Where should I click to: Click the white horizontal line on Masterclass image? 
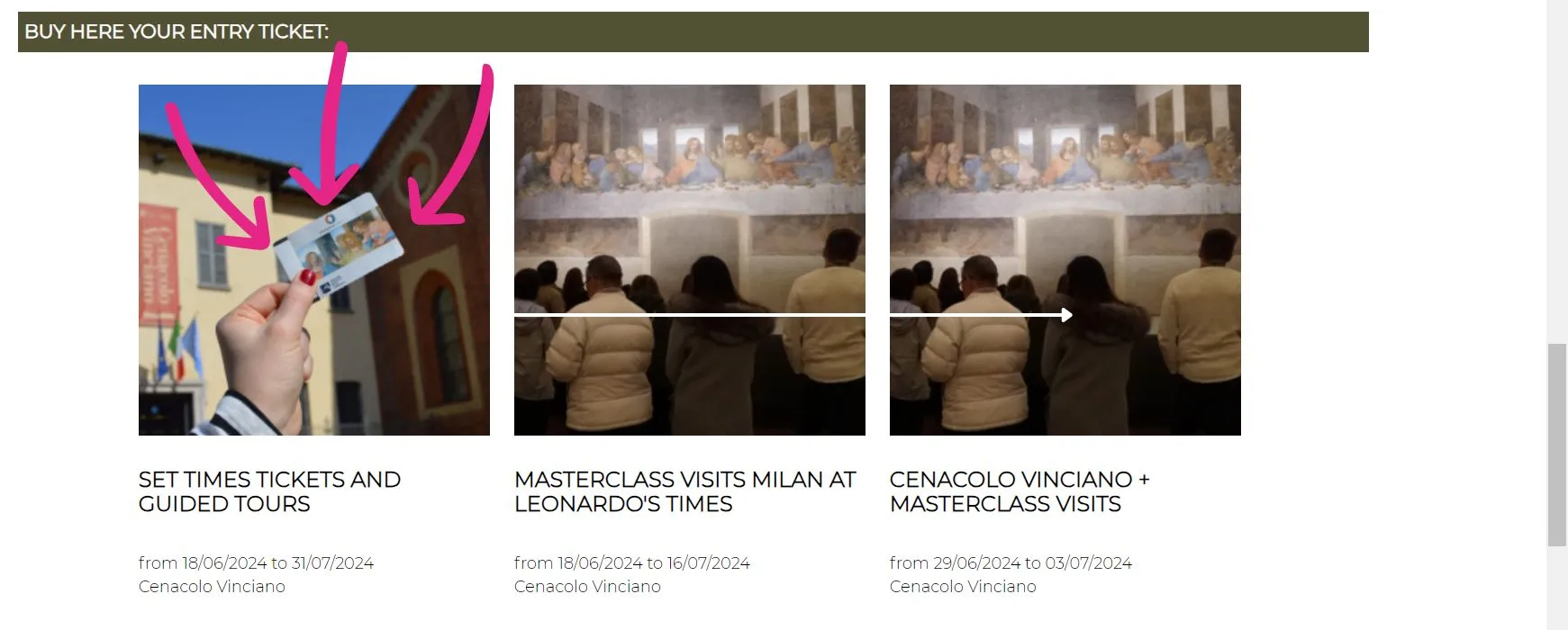pyautogui.click(x=690, y=315)
